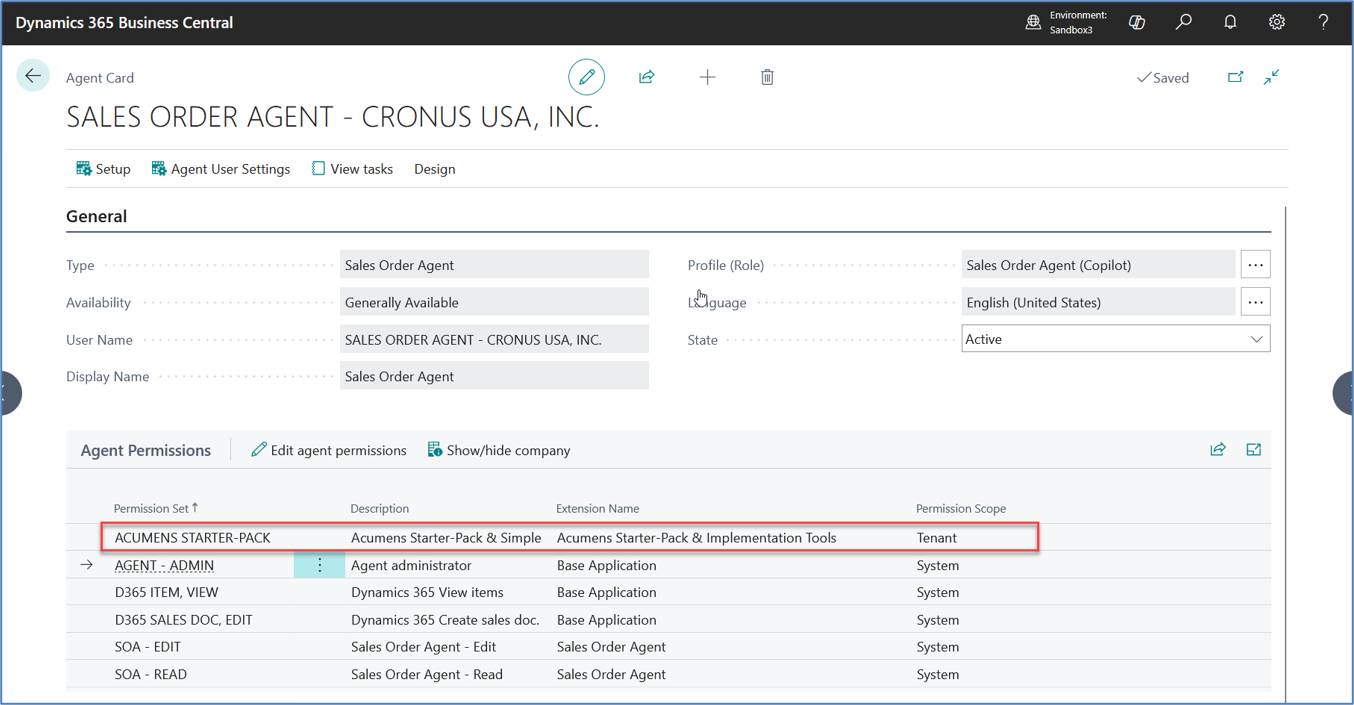Open help question mark
This screenshot has width=1354, height=705.
[x=1323, y=22]
